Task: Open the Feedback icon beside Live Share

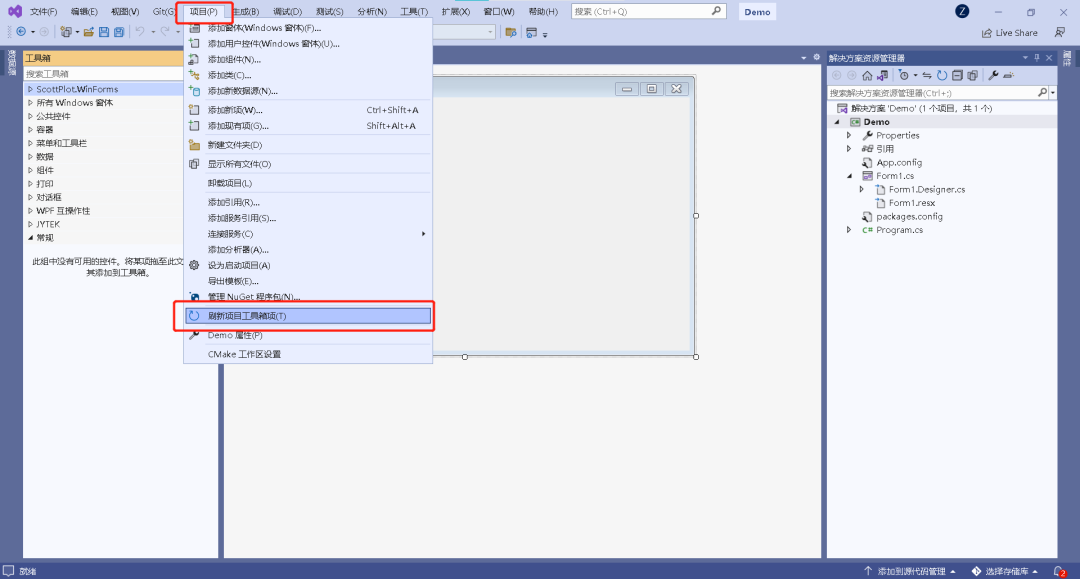Action: click(1059, 32)
